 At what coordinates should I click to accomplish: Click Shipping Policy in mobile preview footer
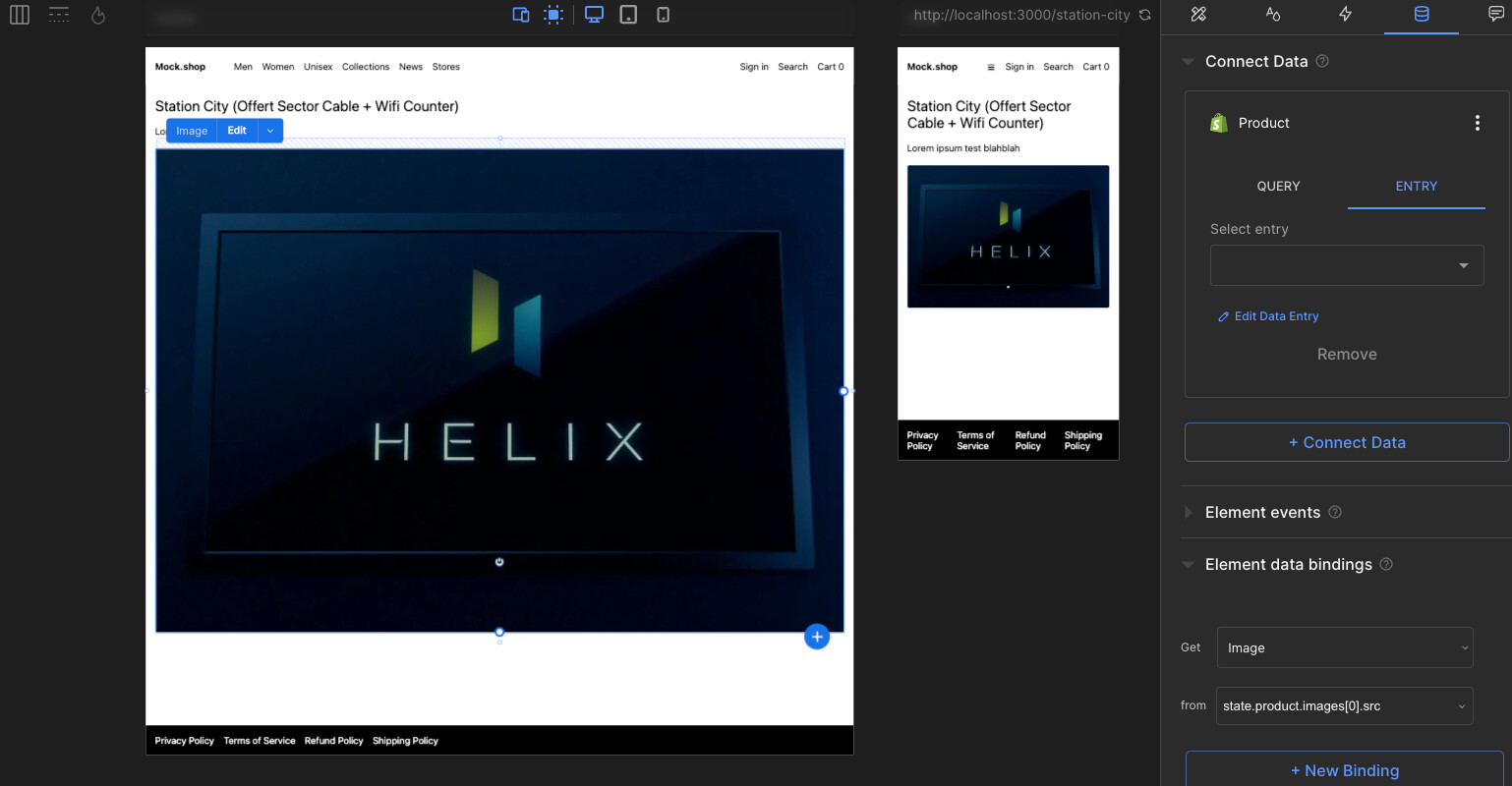pyautogui.click(x=1083, y=440)
